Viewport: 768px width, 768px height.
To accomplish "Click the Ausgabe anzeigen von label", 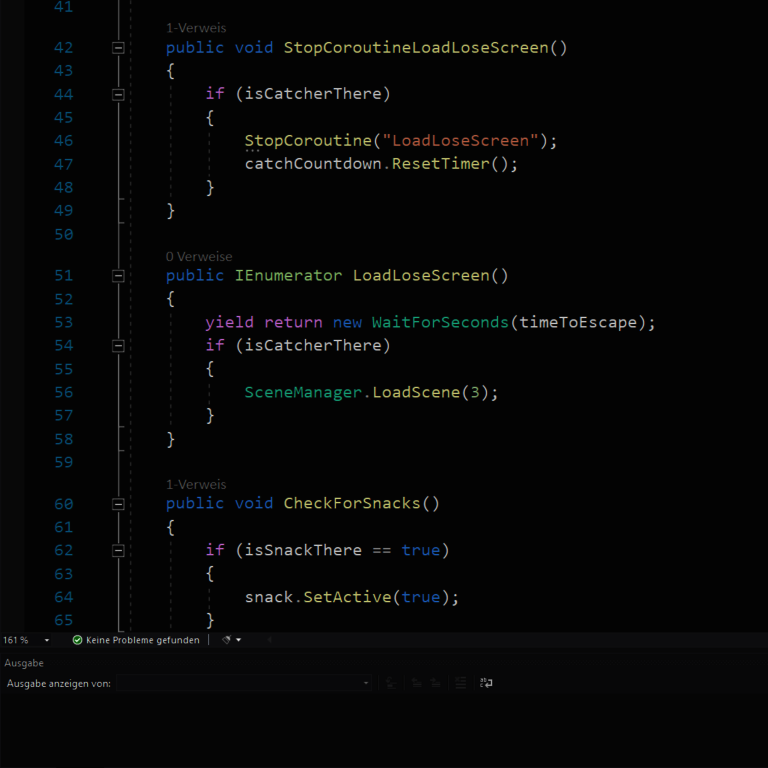I will point(59,683).
